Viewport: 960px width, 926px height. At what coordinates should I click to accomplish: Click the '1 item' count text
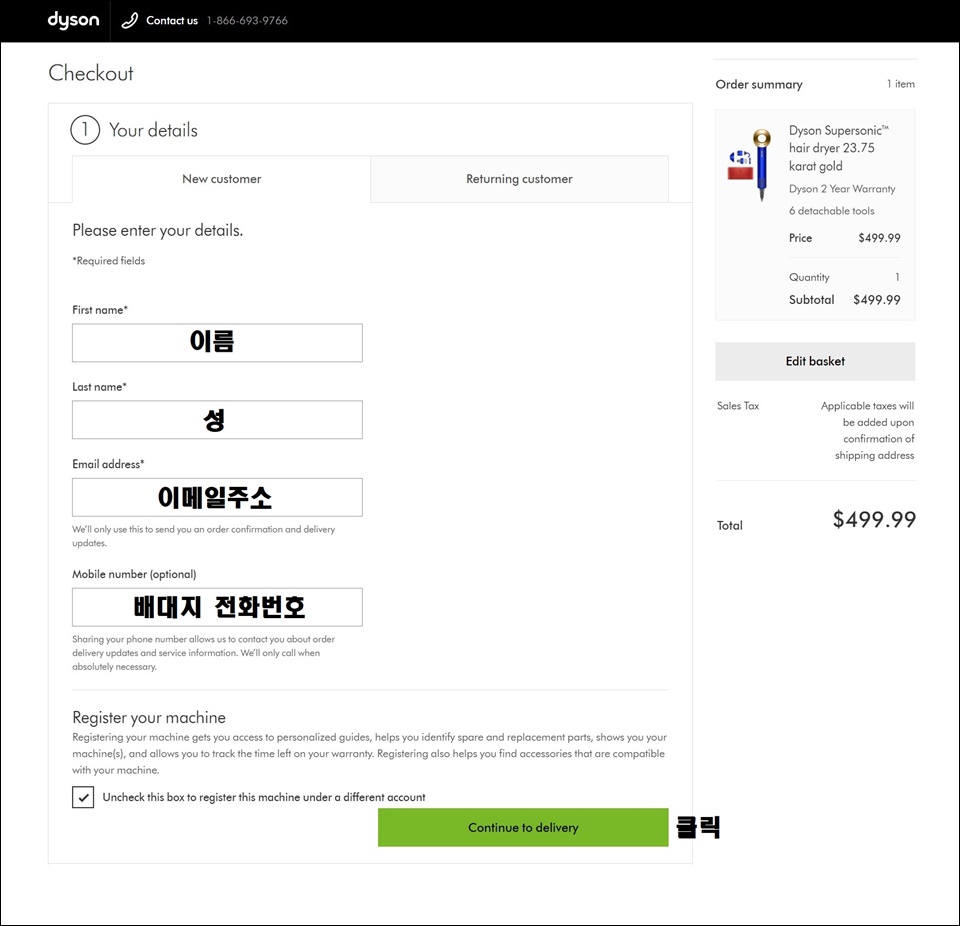pos(901,84)
